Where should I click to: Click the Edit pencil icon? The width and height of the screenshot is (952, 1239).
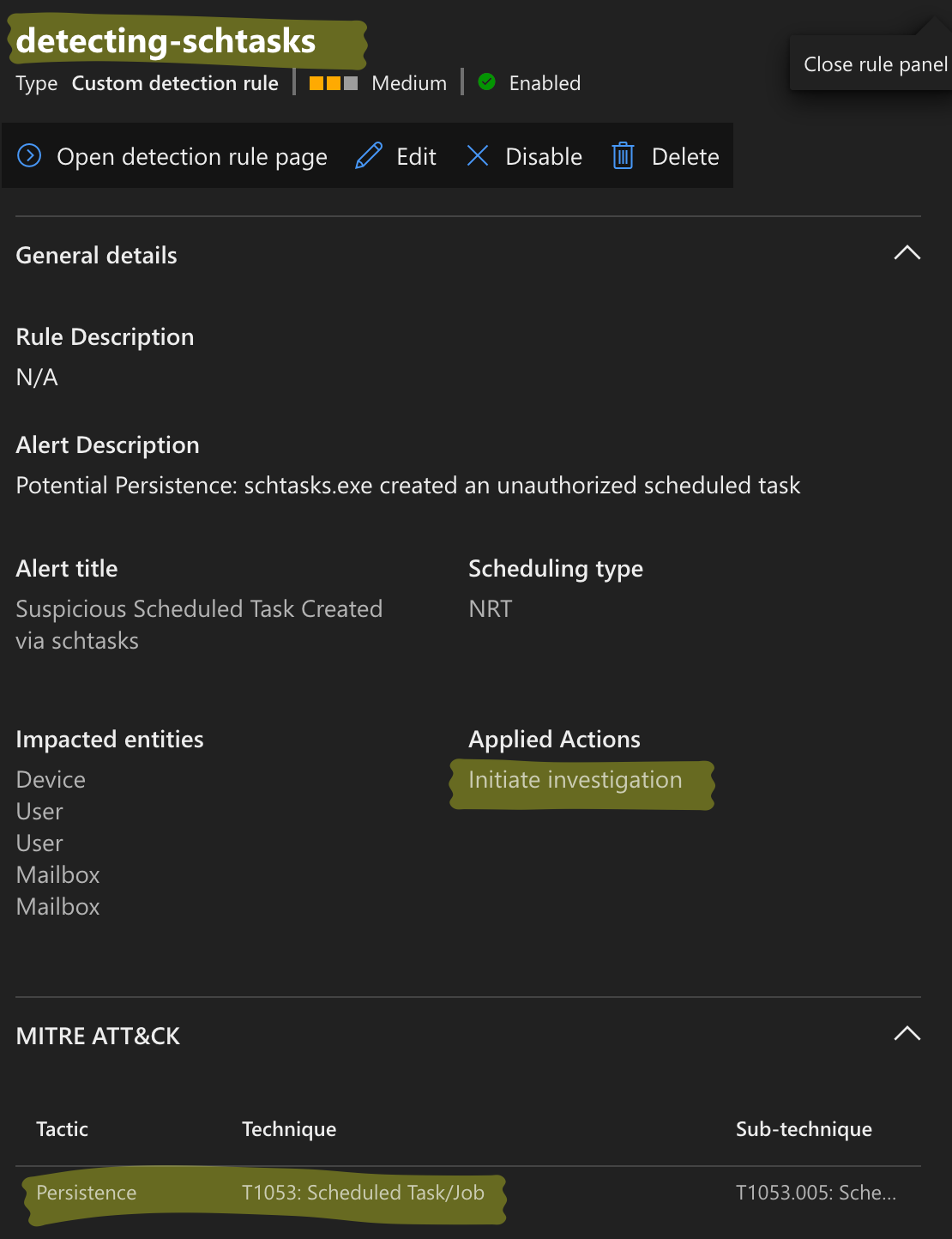[369, 155]
